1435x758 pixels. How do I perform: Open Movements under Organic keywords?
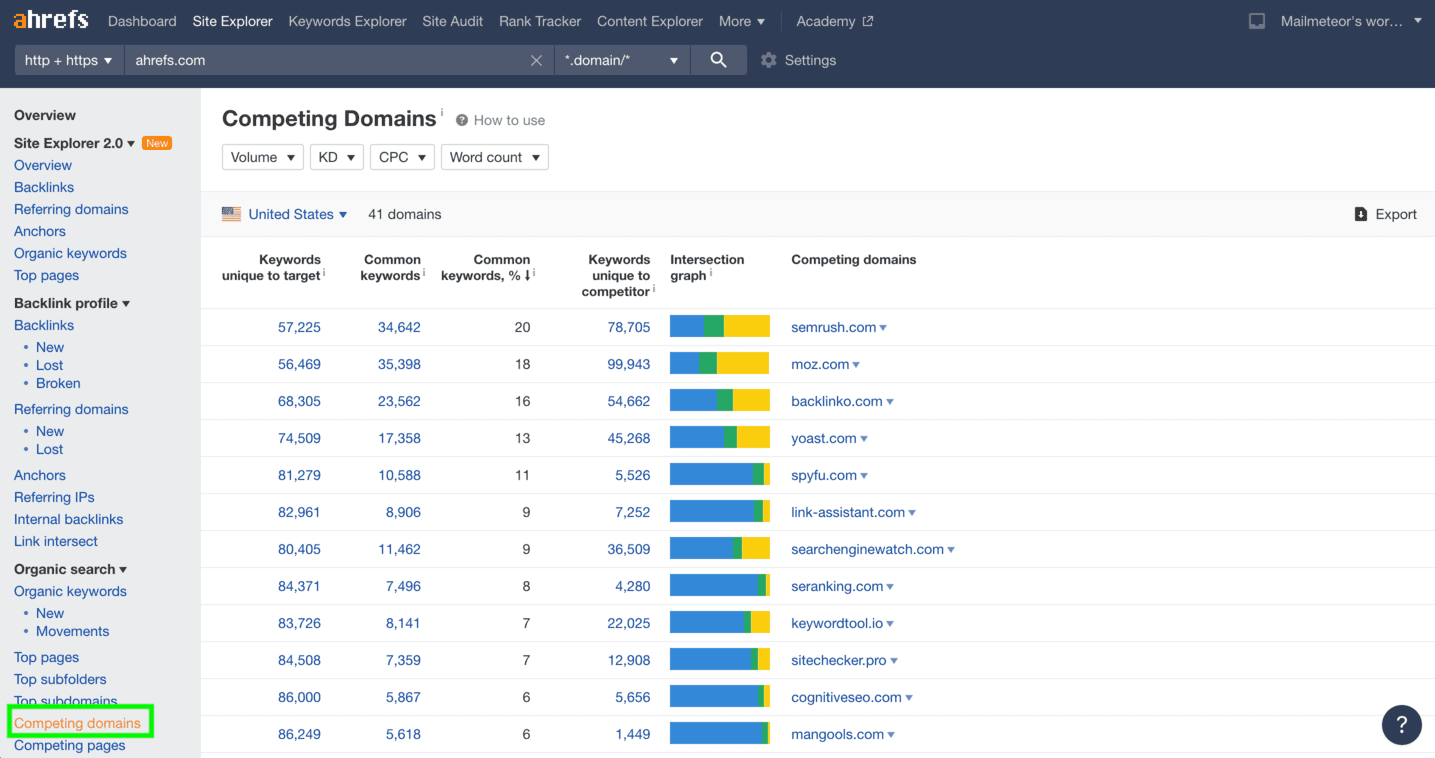tap(72, 631)
